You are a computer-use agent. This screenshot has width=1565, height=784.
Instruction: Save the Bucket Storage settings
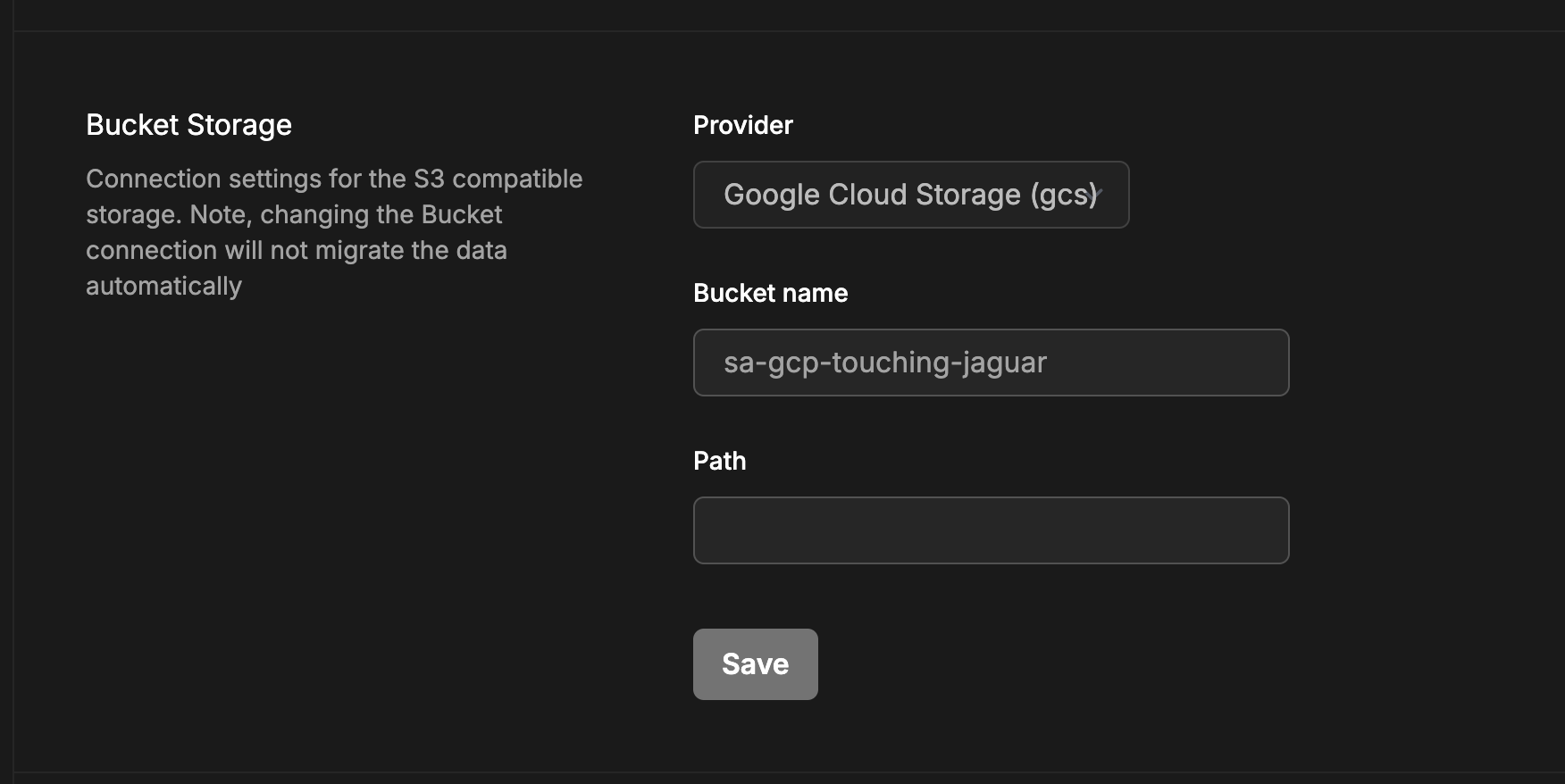click(x=755, y=663)
